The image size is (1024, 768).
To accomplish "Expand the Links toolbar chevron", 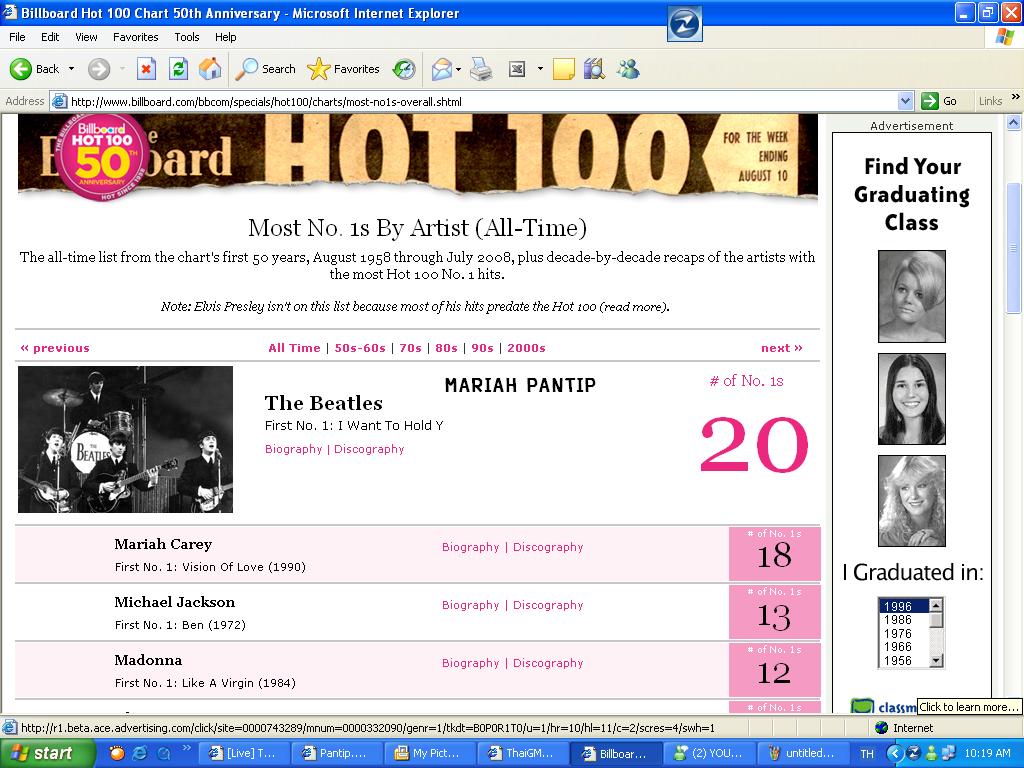I will click(1016, 97).
